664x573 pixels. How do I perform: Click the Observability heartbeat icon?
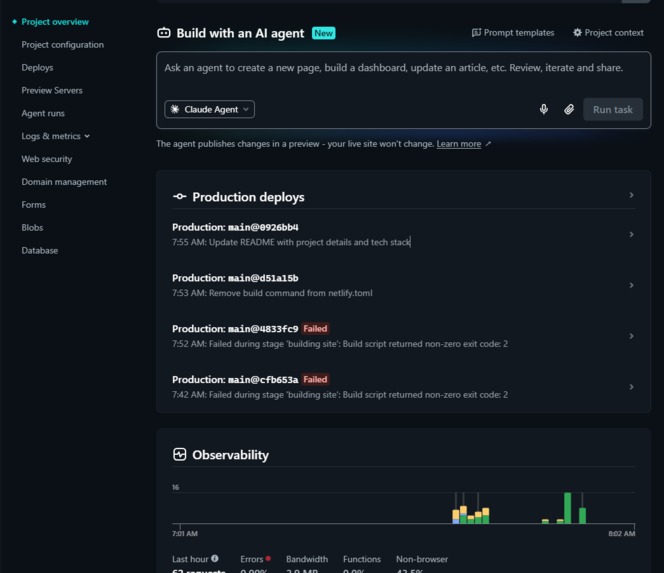(180, 454)
